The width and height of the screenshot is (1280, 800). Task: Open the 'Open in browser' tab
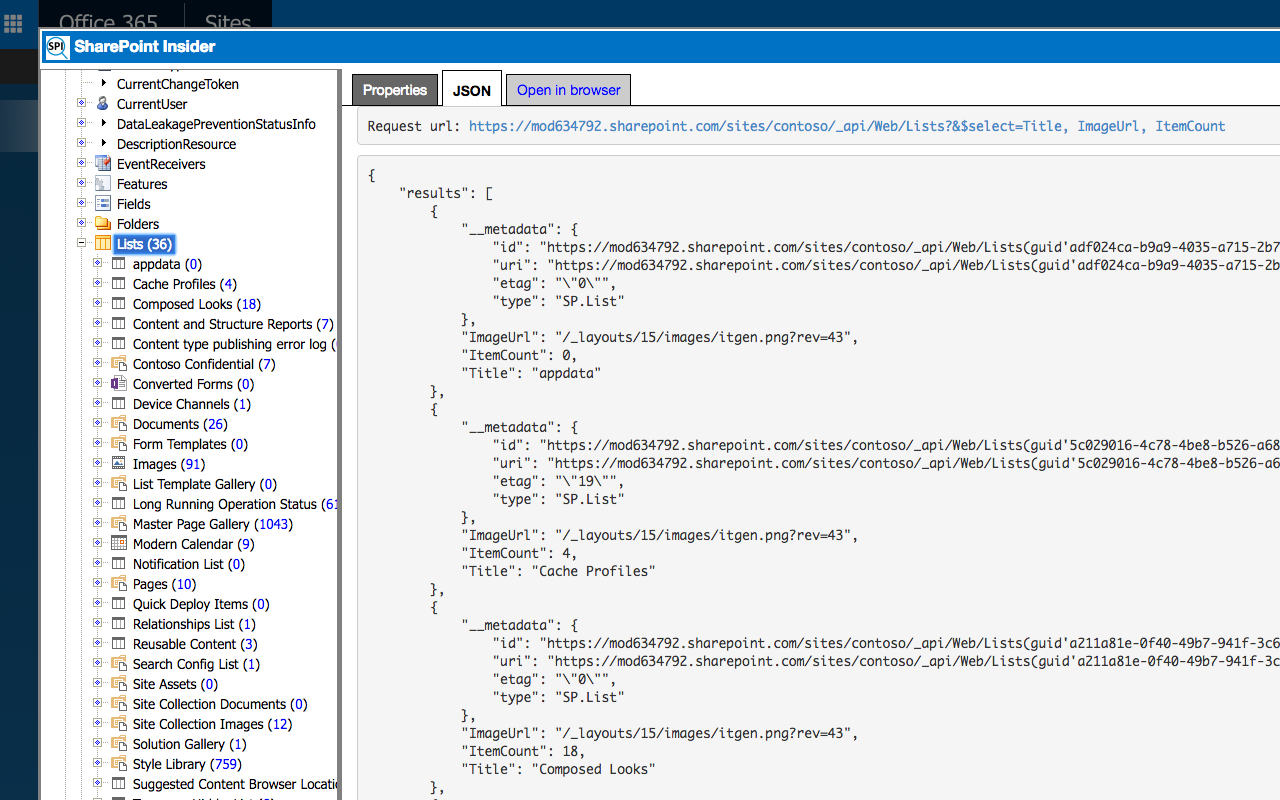569,90
